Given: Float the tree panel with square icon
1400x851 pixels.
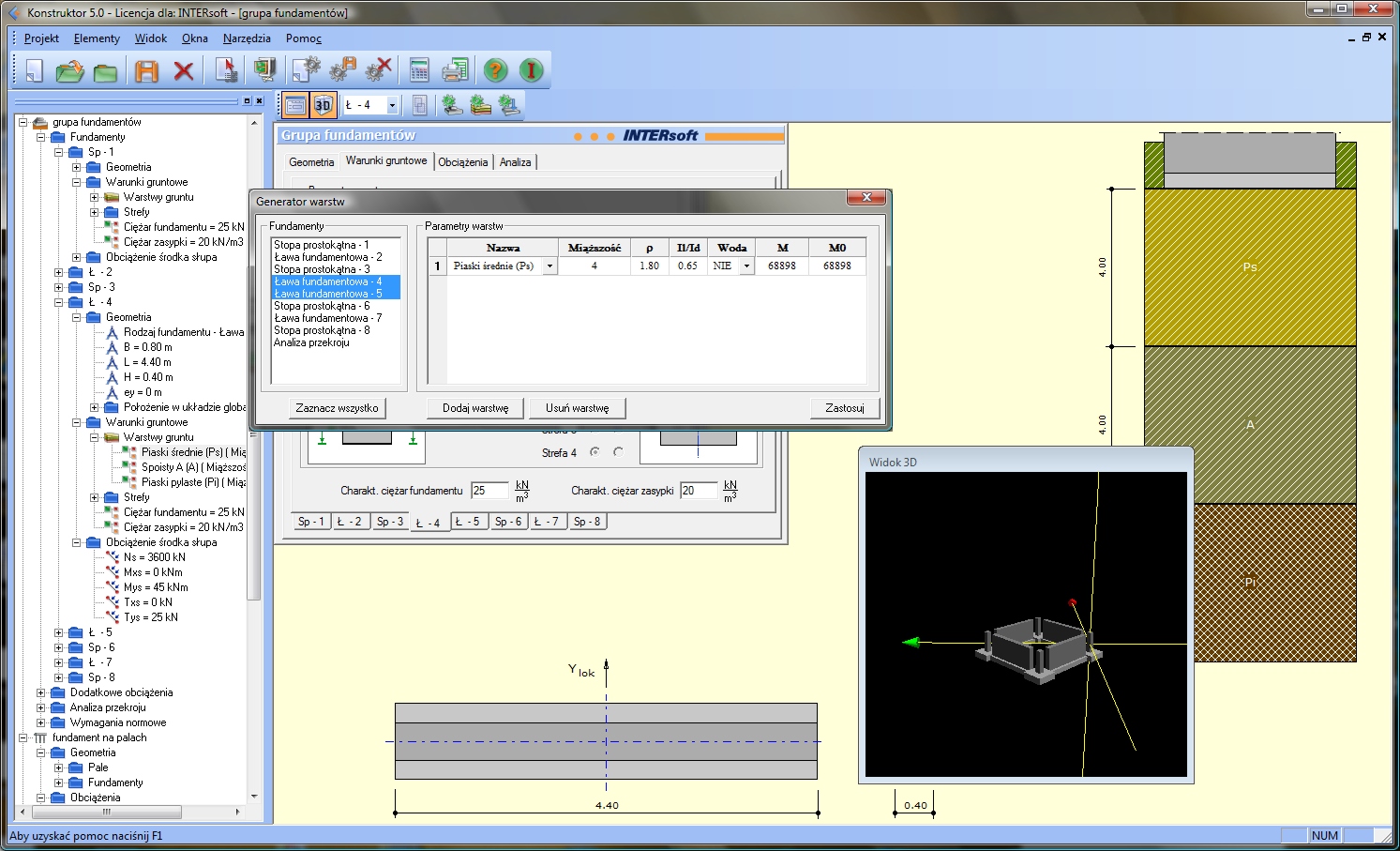Looking at the screenshot, I should click(248, 100).
